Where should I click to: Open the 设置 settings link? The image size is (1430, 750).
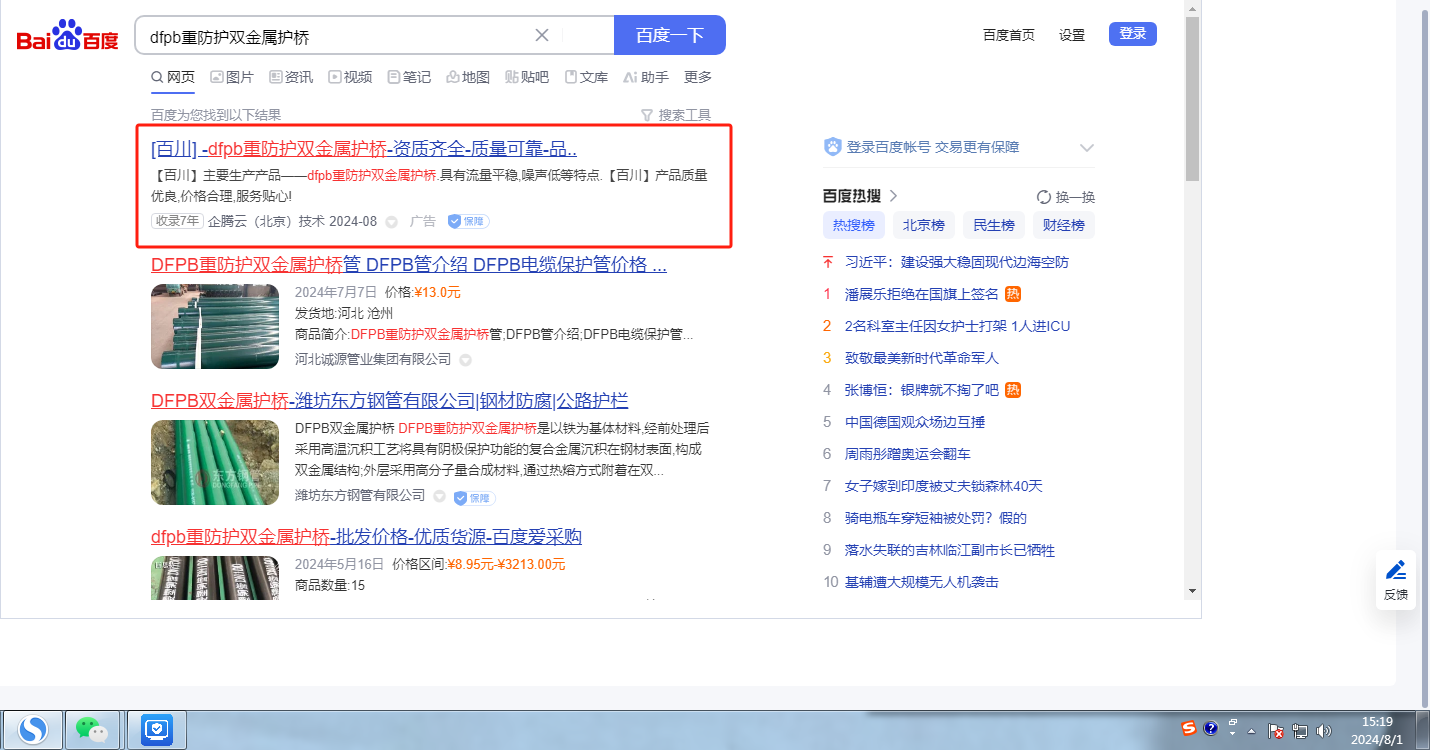pyautogui.click(x=1072, y=35)
